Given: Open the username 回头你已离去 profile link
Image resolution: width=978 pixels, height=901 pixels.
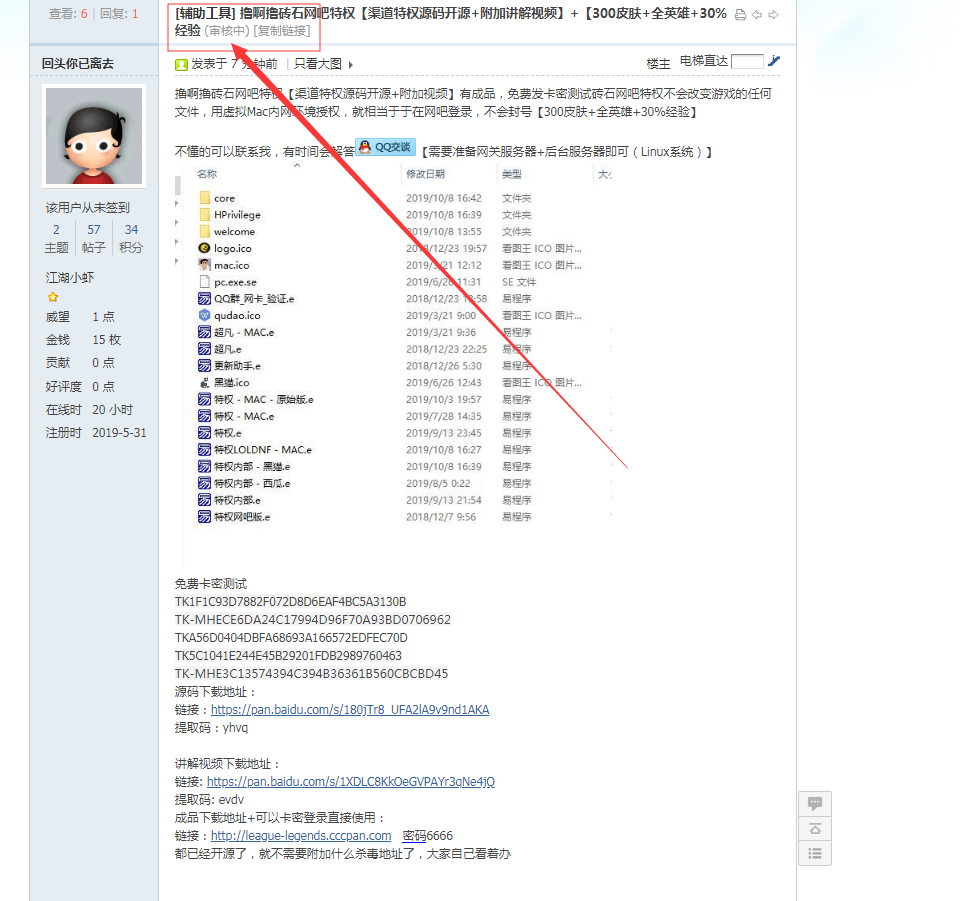Looking at the screenshot, I should tap(78, 64).
